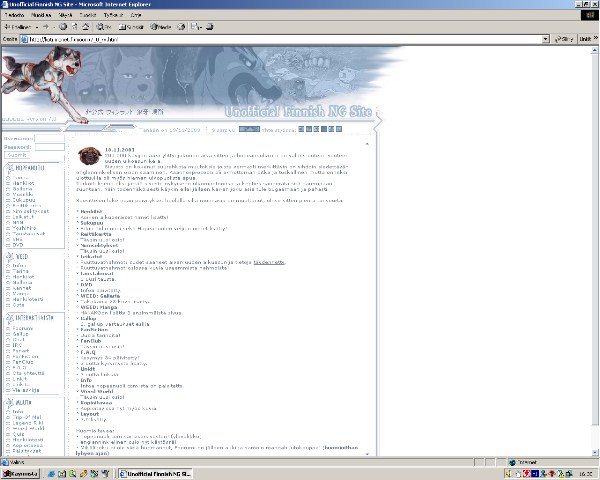Click the Submit login button
Viewport: 600px width, 480px height.
[x=17, y=156]
